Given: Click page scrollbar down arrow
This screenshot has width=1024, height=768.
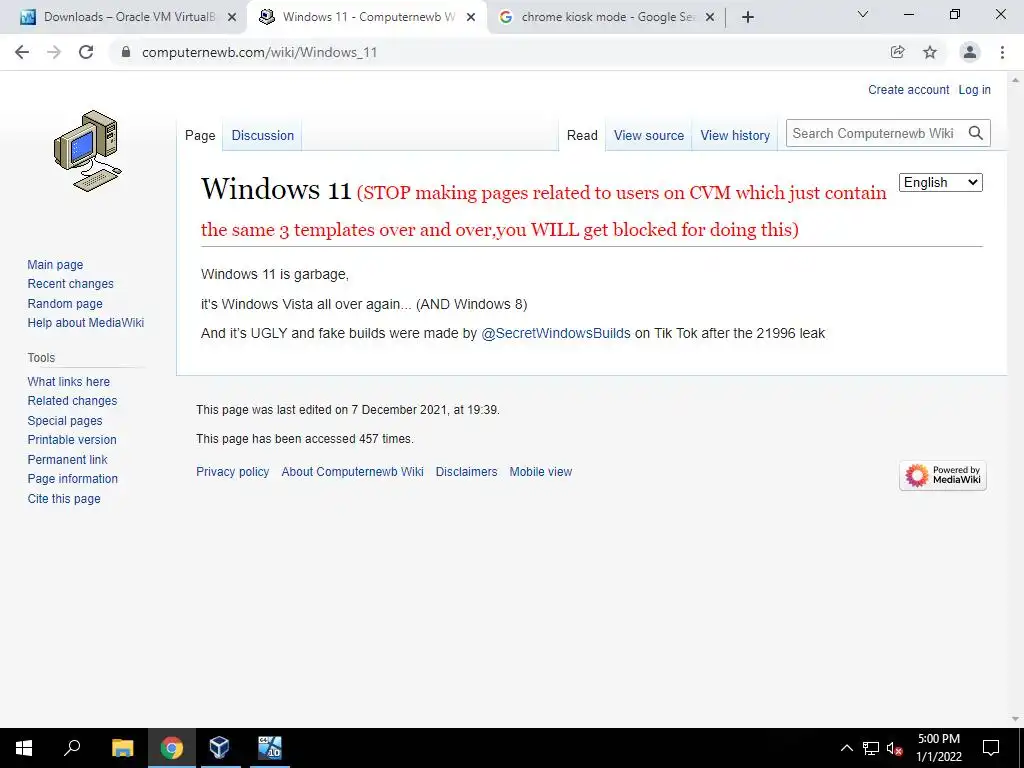Looking at the screenshot, I should [1015, 719].
